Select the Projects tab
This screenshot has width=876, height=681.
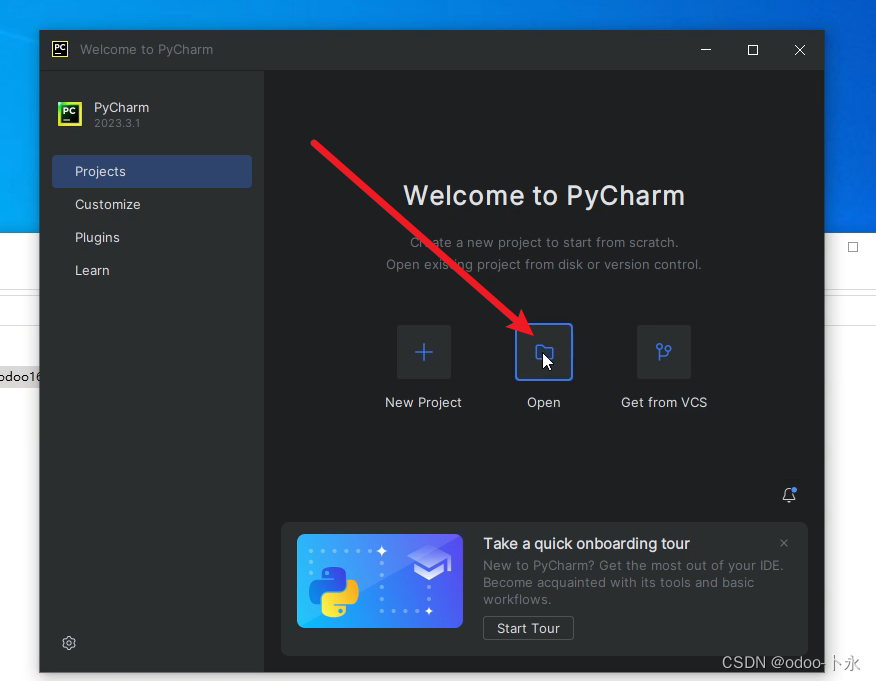click(152, 172)
